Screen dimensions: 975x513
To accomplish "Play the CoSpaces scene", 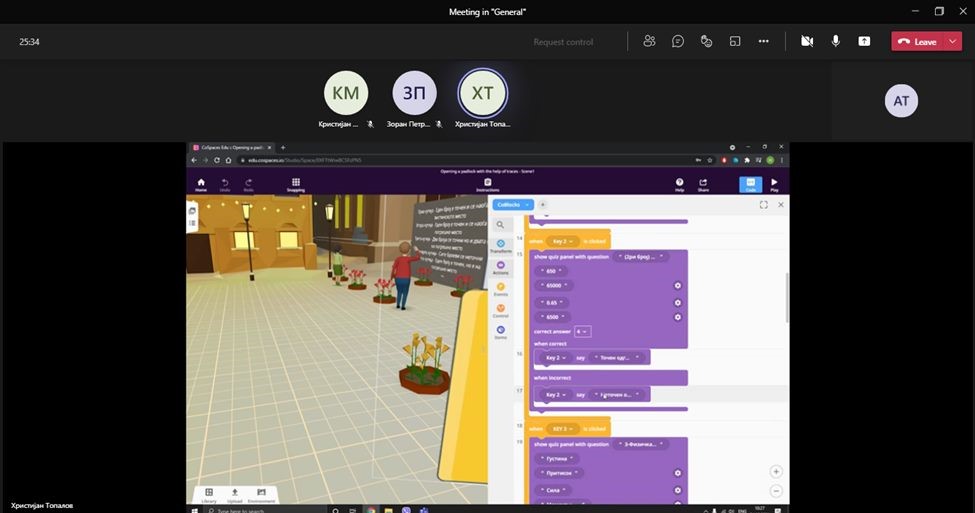I will pyautogui.click(x=774, y=185).
